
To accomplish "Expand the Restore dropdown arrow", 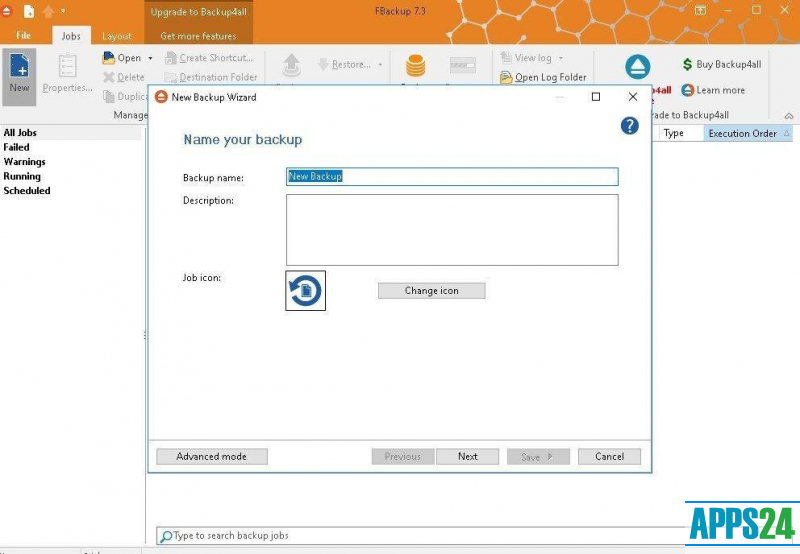I will click(x=380, y=65).
